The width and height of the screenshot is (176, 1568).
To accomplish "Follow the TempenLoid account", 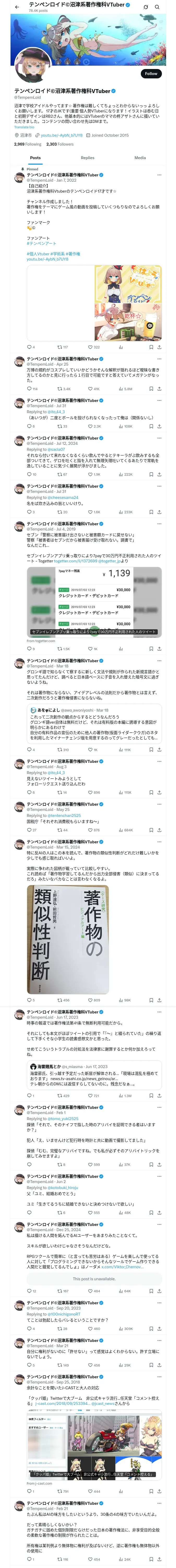I will click(150, 74).
